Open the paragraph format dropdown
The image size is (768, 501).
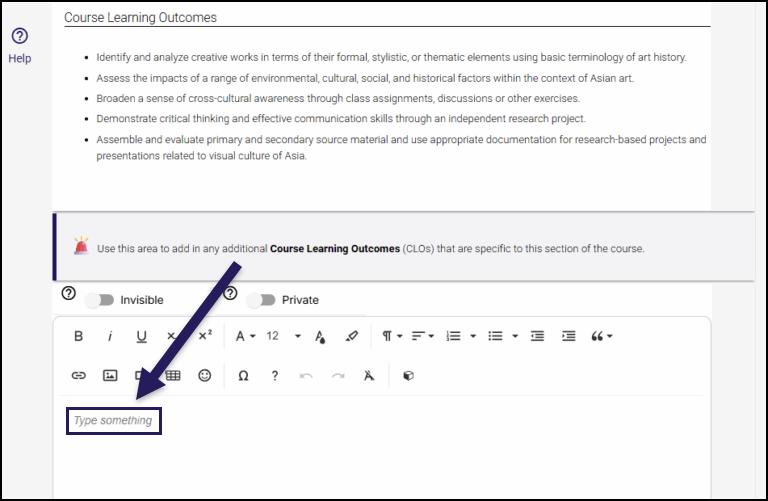[392, 336]
